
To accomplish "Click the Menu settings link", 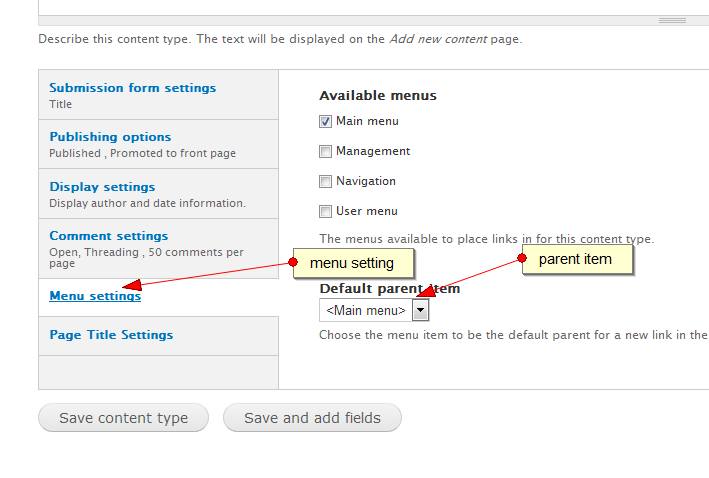I will point(95,296).
